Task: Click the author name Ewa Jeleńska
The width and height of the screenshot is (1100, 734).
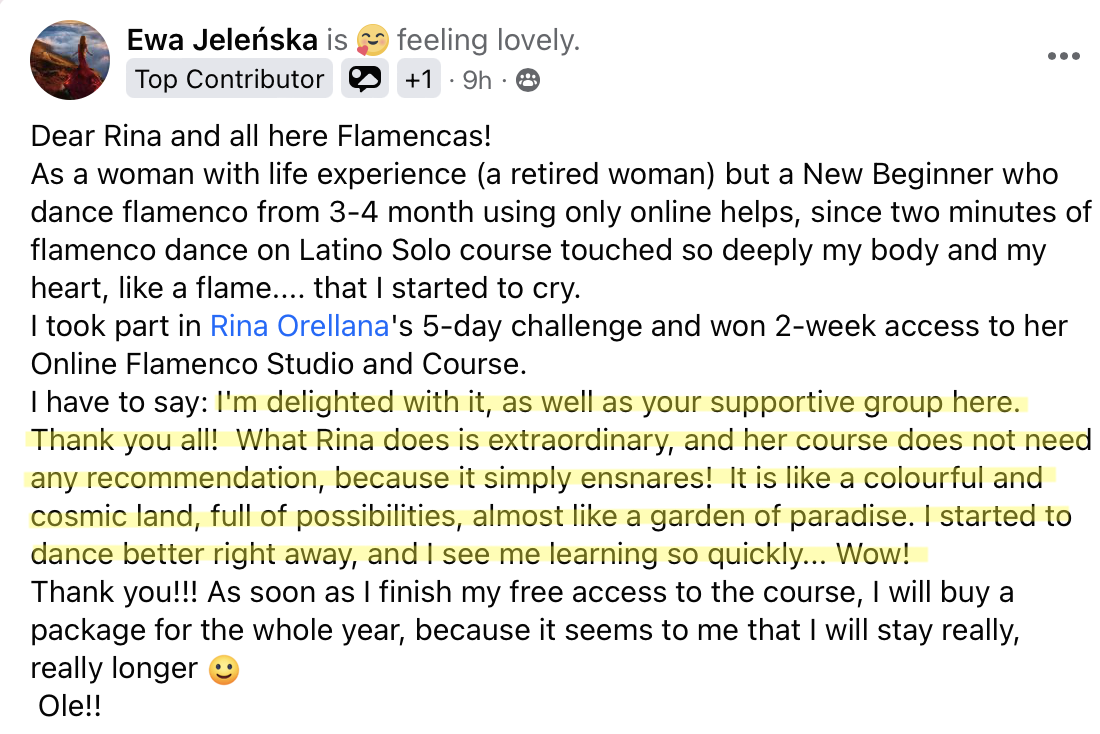Action: pos(222,40)
